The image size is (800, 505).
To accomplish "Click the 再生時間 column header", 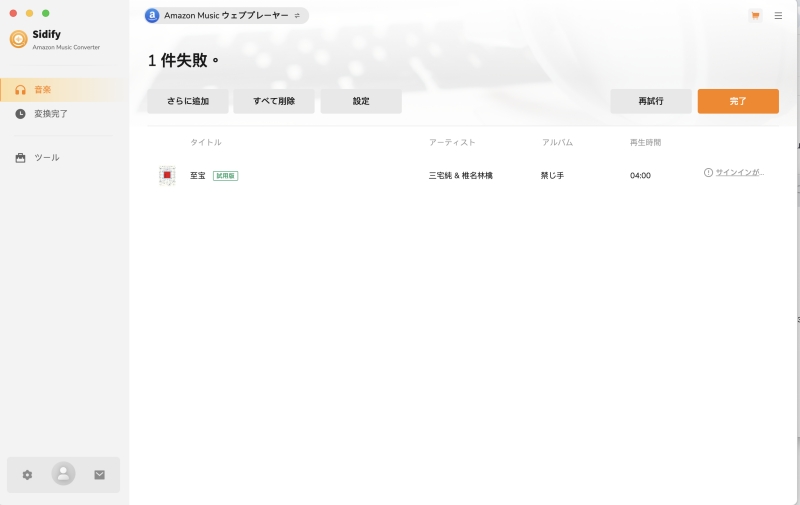I will pos(645,142).
